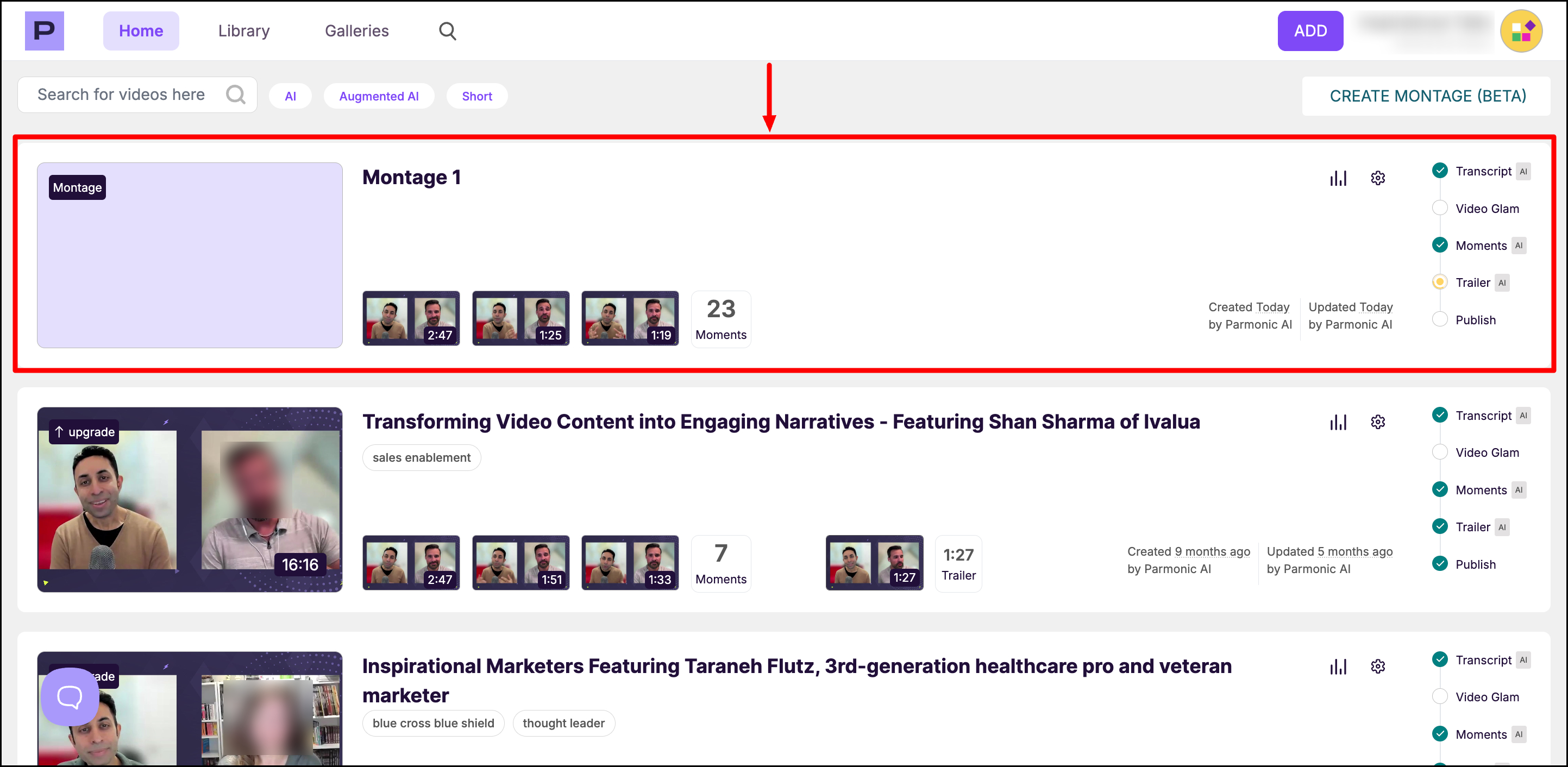Open Transforming Video Content into Engaging Narratives title
The image size is (1568, 767).
point(781,422)
